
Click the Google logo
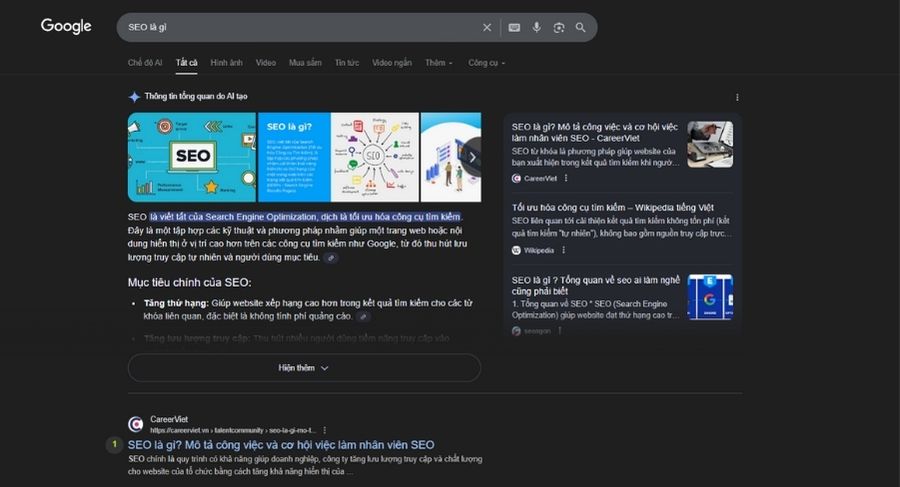pyautogui.click(x=66, y=26)
